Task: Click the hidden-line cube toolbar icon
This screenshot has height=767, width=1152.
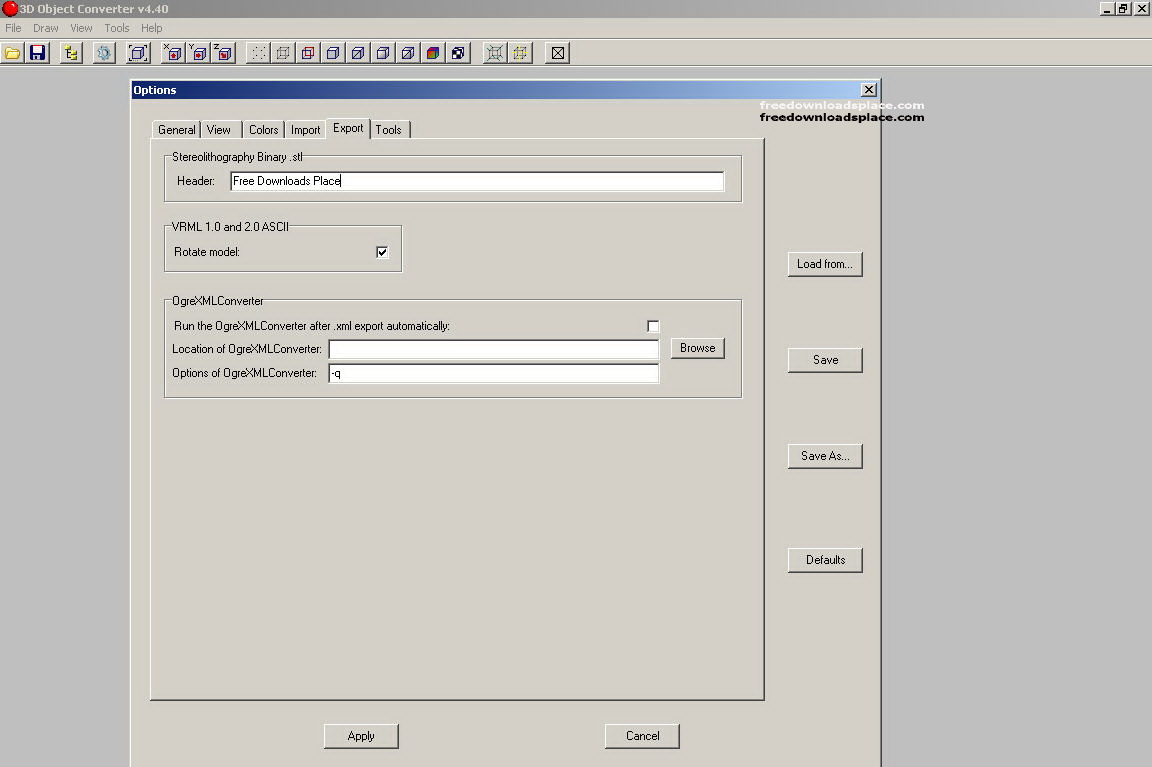Action: pos(333,53)
